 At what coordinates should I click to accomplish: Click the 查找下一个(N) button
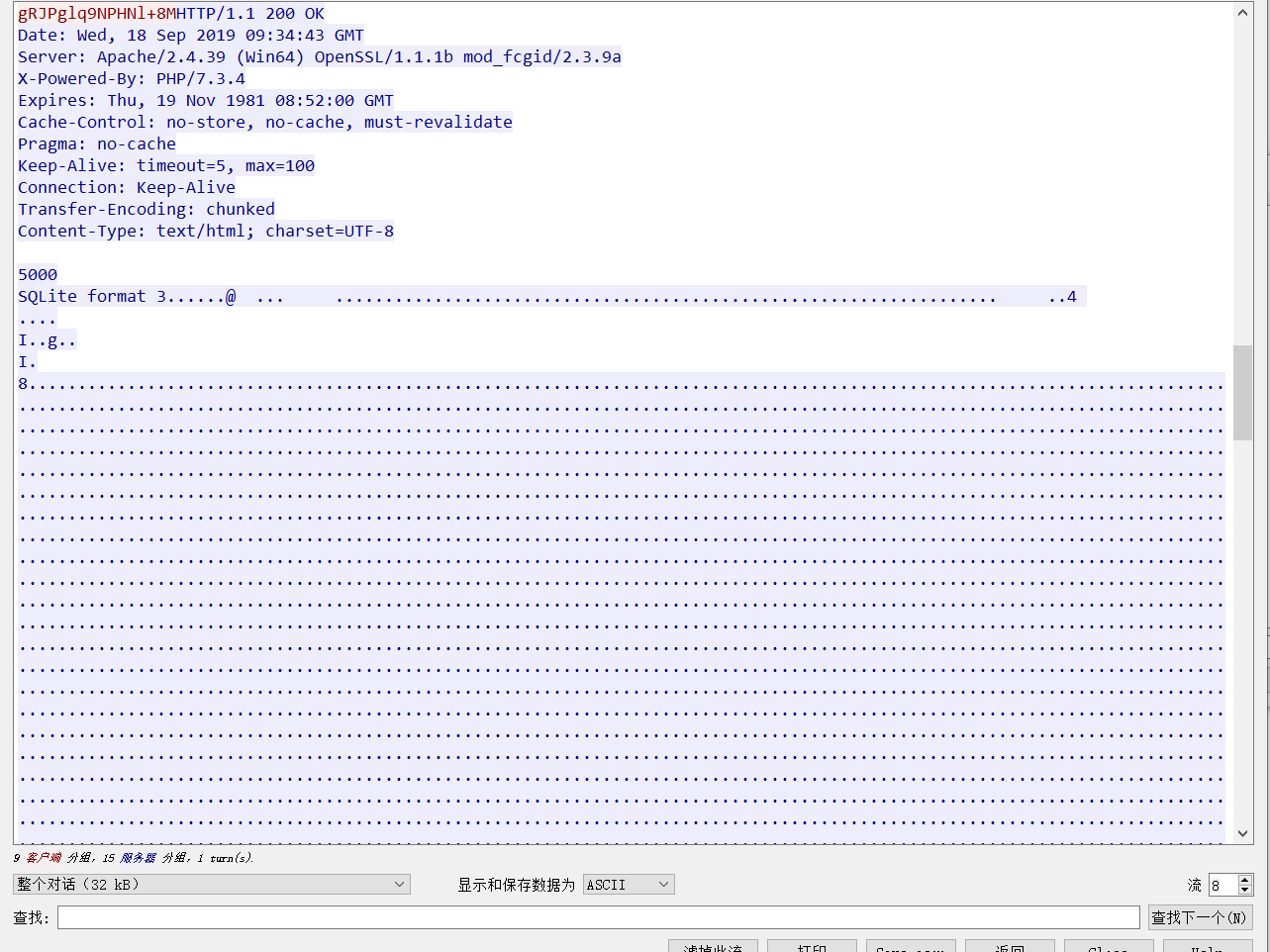1200,917
